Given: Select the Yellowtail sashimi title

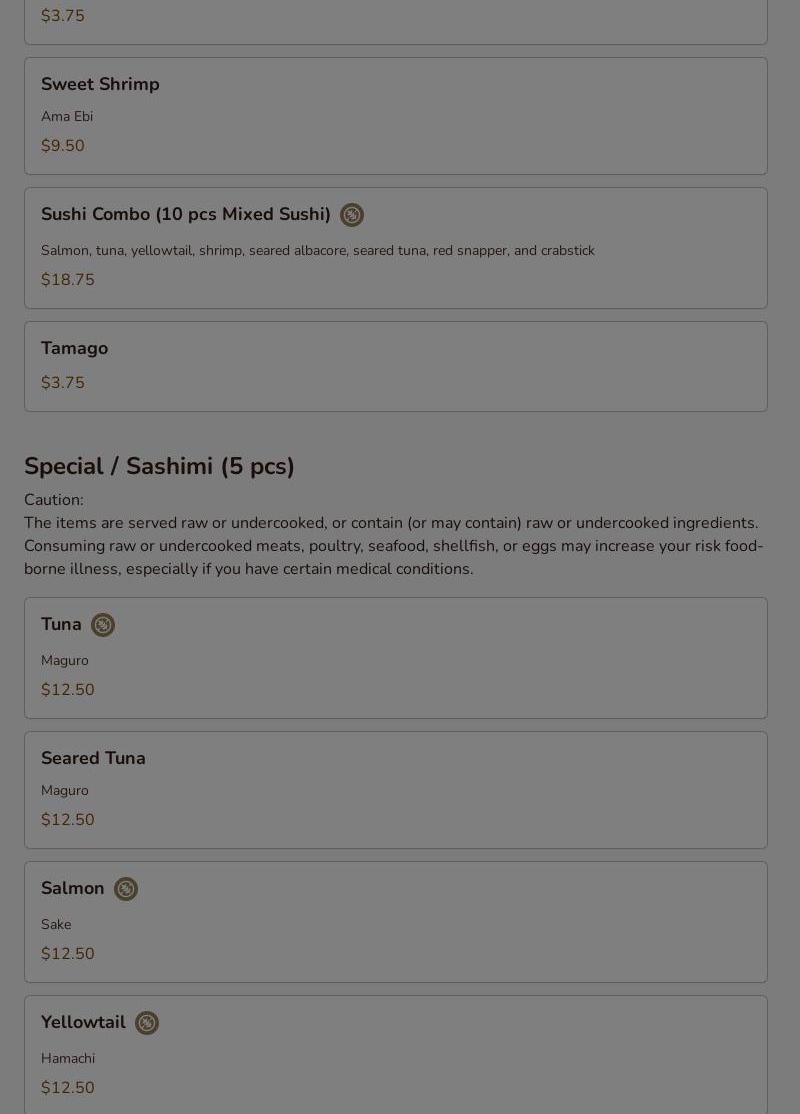Looking at the screenshot, I should coord(83,1022).
